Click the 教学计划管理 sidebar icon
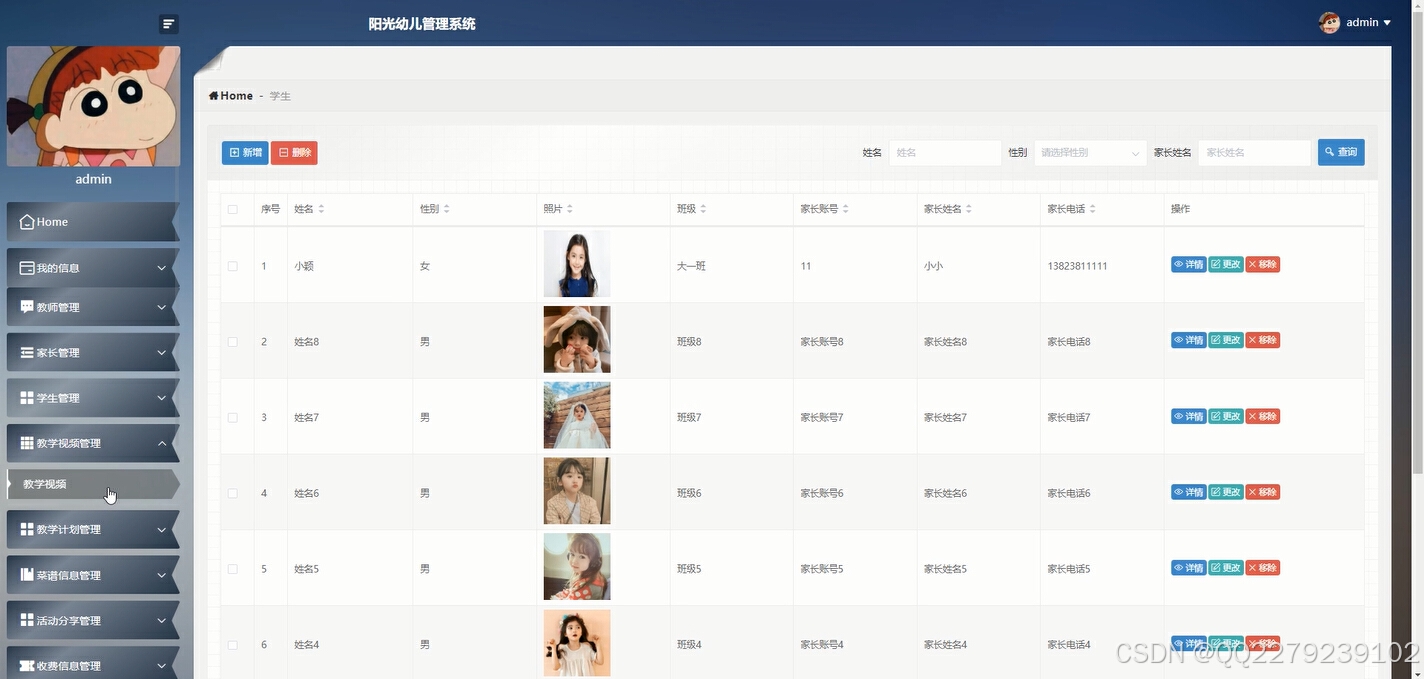Viewport: 1424px width, 679px height. [27, 529]
